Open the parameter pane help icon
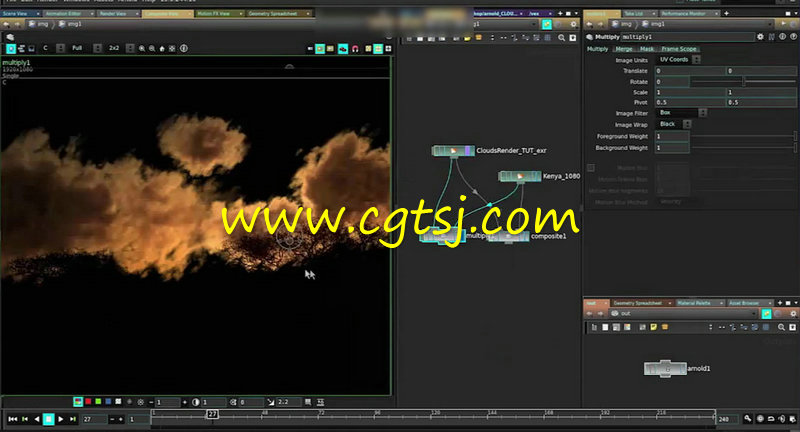The image size is (800, 432). tap(793, 37)
